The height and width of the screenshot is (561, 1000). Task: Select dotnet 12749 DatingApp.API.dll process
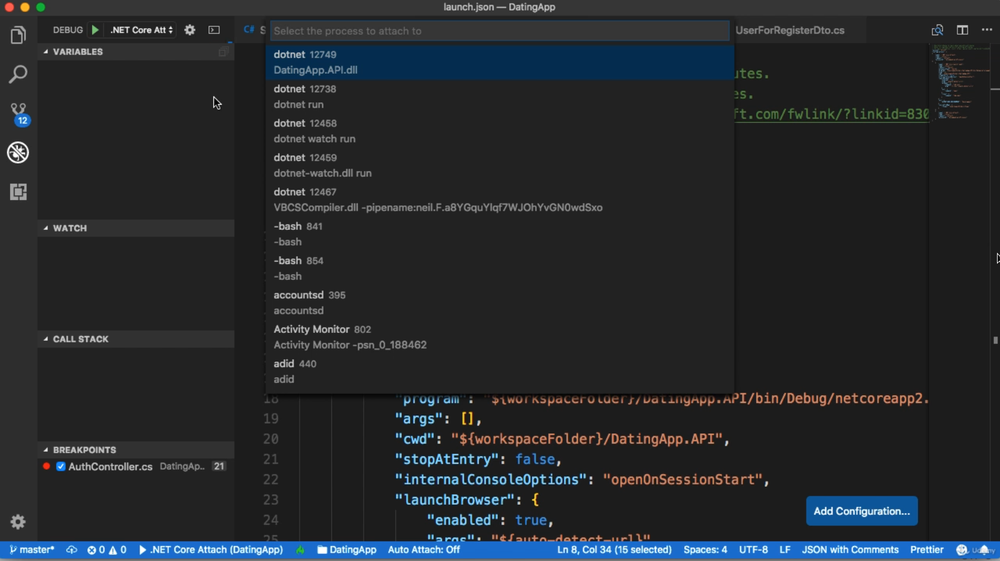pos(499,62)
